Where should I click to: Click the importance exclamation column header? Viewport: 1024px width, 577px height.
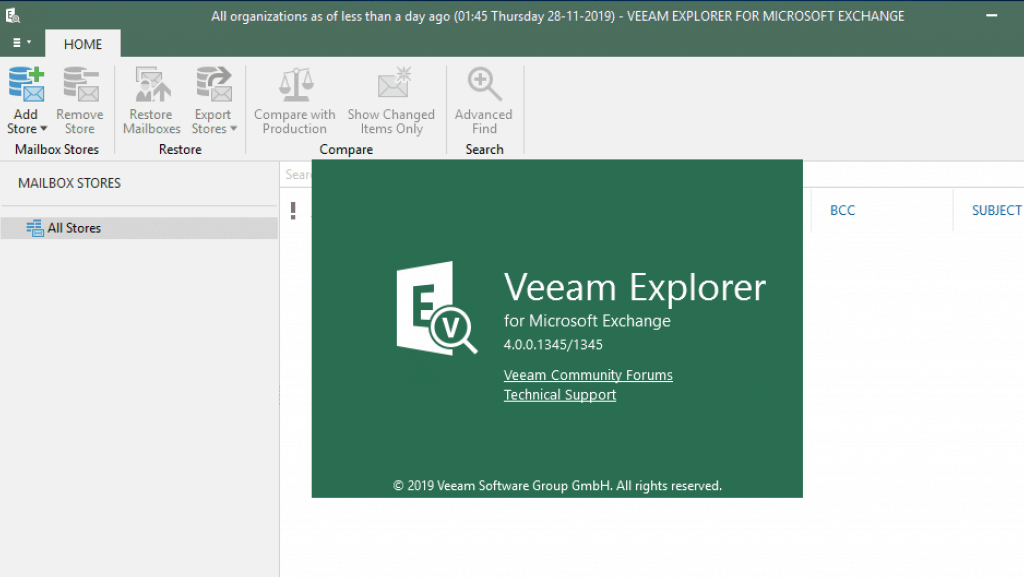click(x=293, y=210)
